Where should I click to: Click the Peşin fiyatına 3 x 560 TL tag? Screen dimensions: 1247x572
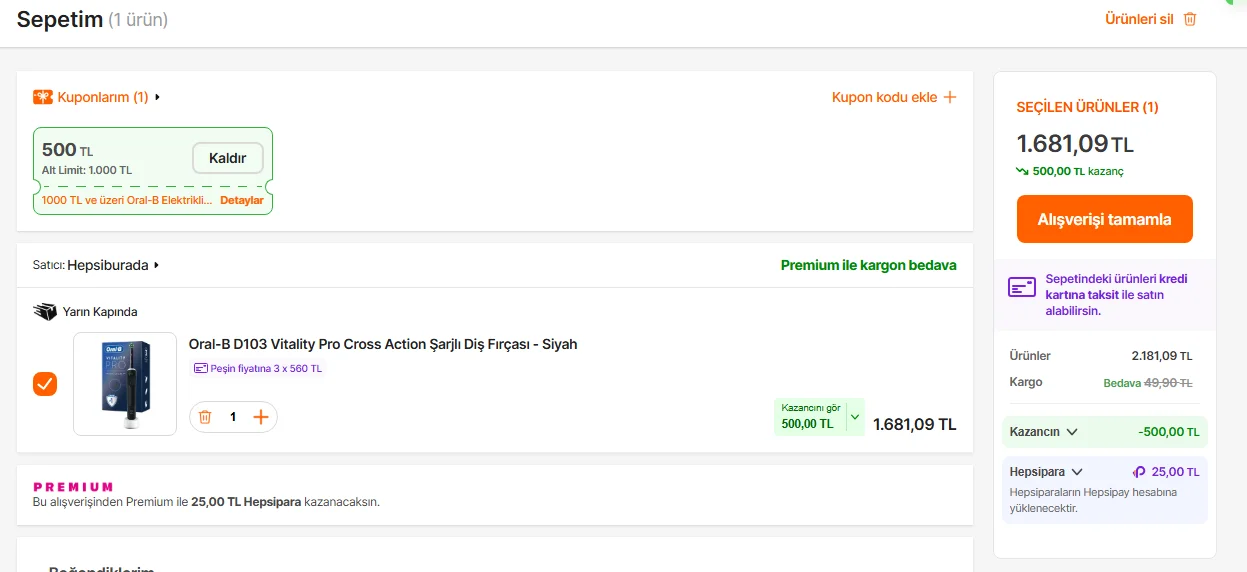258,368
